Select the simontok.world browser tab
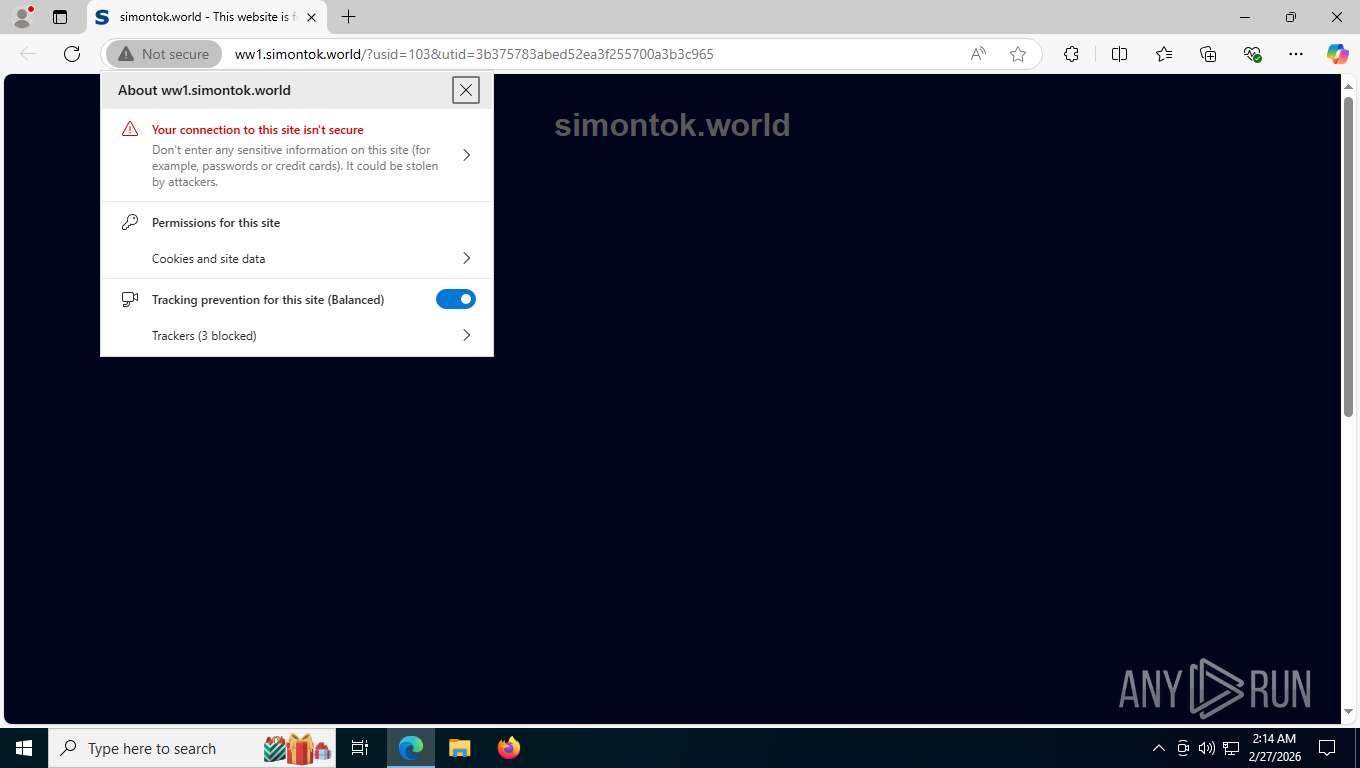 (x=207, y=17)
